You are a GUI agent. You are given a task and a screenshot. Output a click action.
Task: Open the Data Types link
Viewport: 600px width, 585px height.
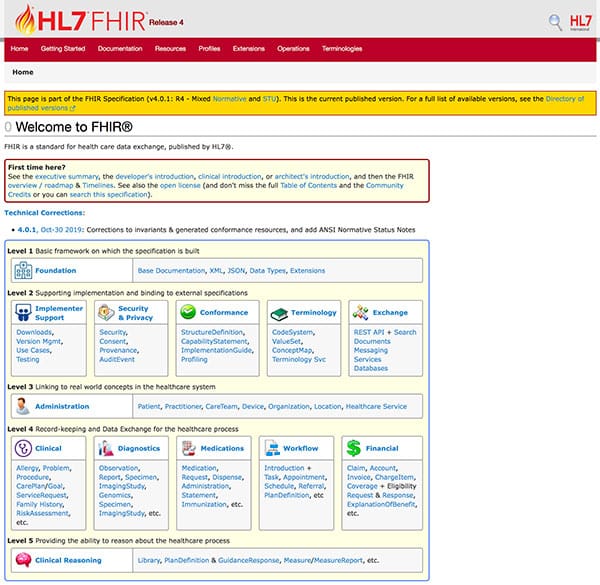267,271
